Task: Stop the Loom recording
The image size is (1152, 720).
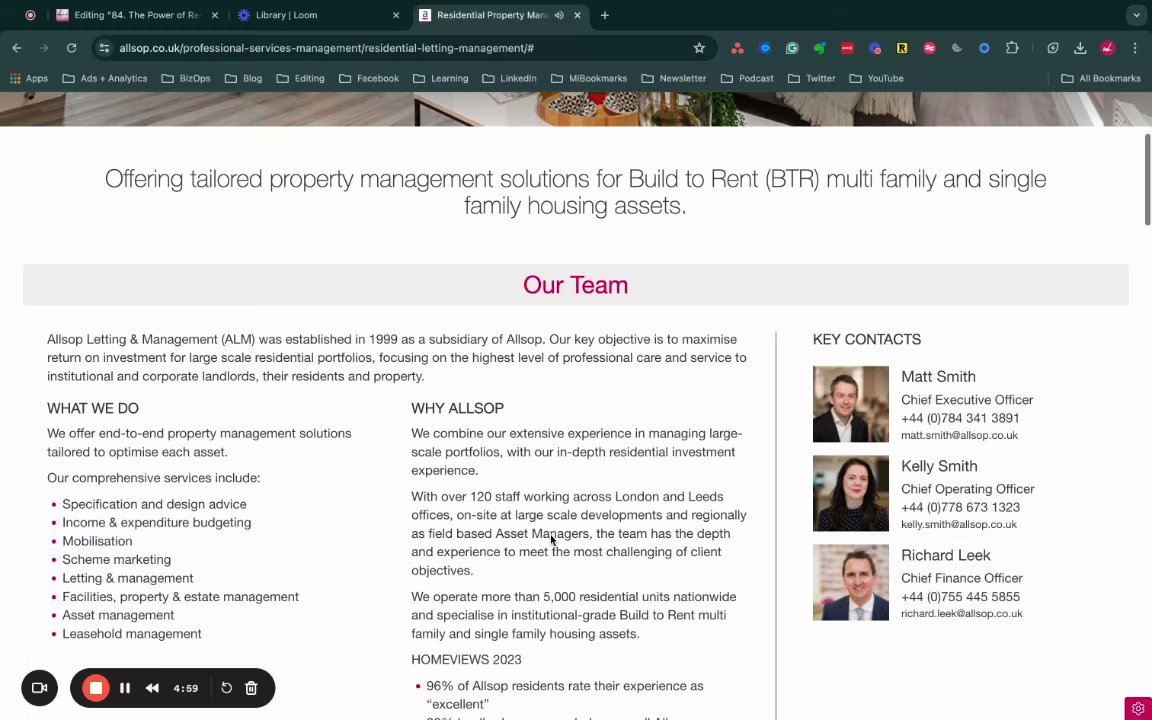Action: click(96, 688)
